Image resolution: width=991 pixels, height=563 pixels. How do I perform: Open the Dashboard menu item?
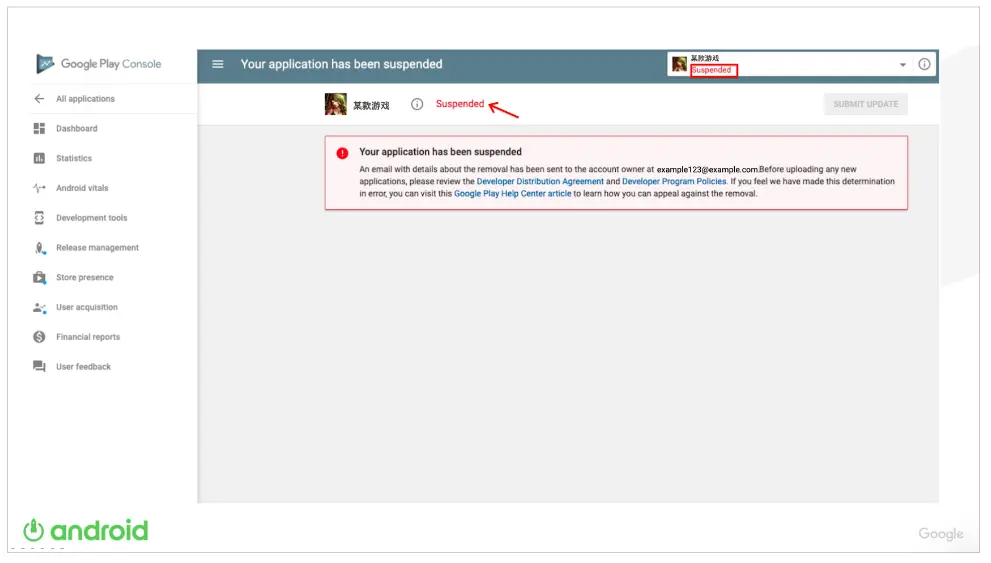coord(76,128)
